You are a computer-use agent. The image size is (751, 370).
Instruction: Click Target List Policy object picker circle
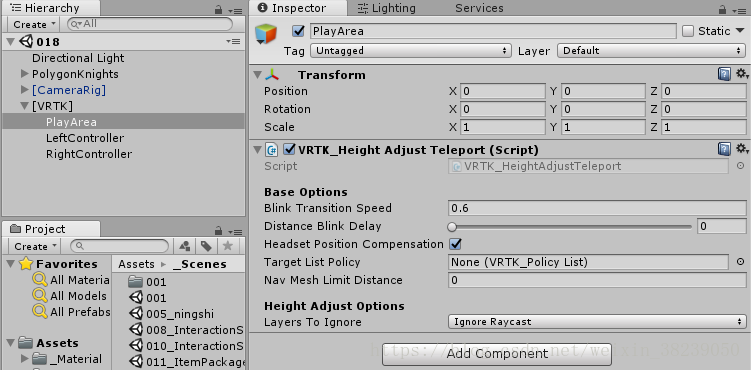click(x=740, y=262)
